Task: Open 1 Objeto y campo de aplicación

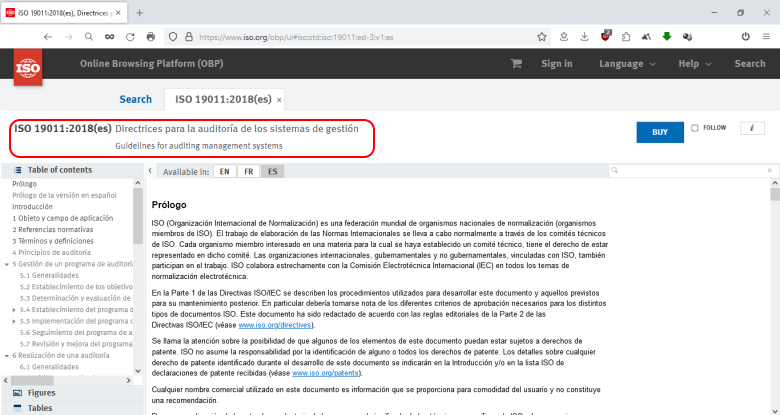Action: click(63, 218)
